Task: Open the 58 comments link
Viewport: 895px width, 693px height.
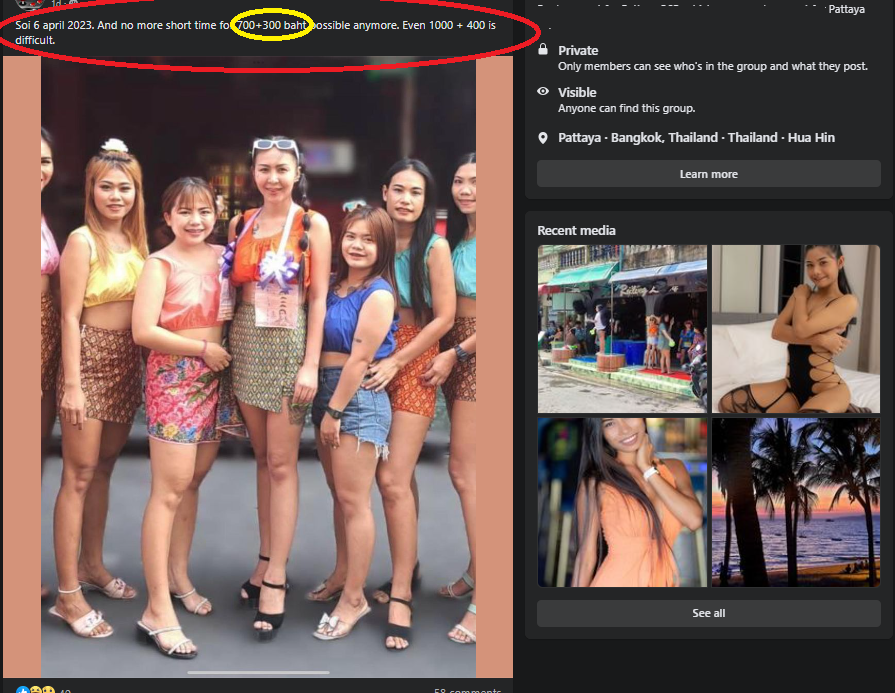Action: point(467,690)
